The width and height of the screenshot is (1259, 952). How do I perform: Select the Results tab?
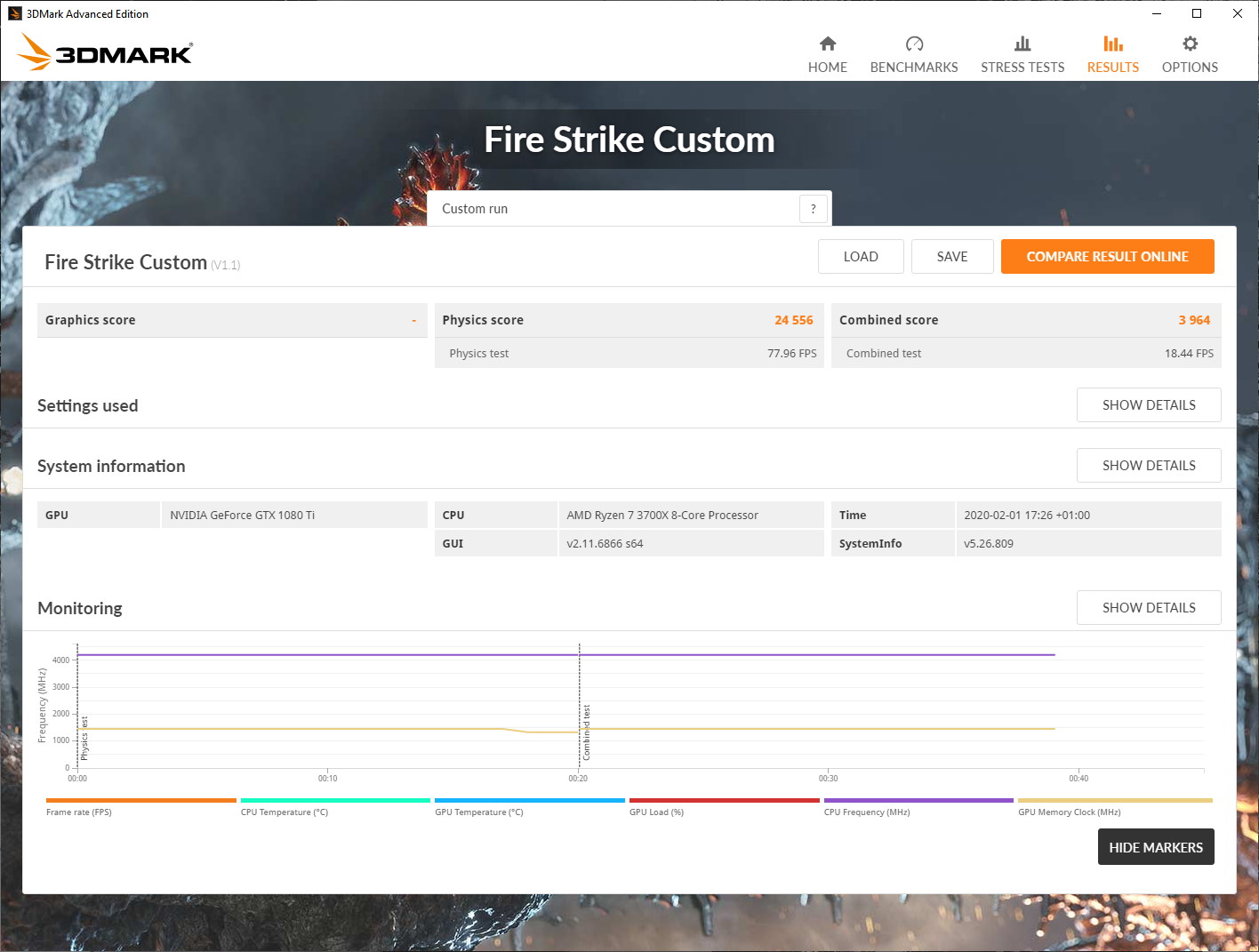[1112, 55]
